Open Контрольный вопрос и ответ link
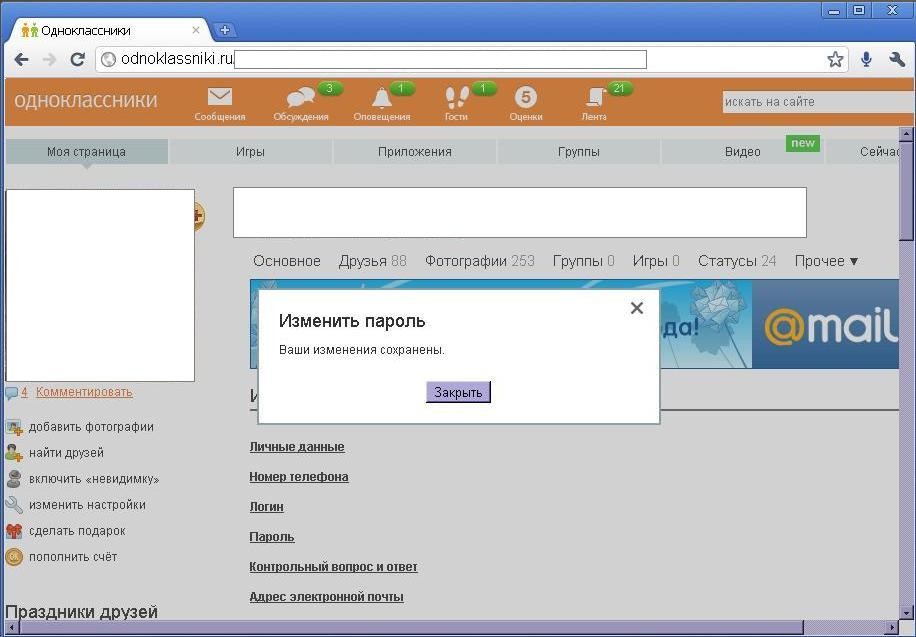The image size is (916, 637). [x=333, y=567]
